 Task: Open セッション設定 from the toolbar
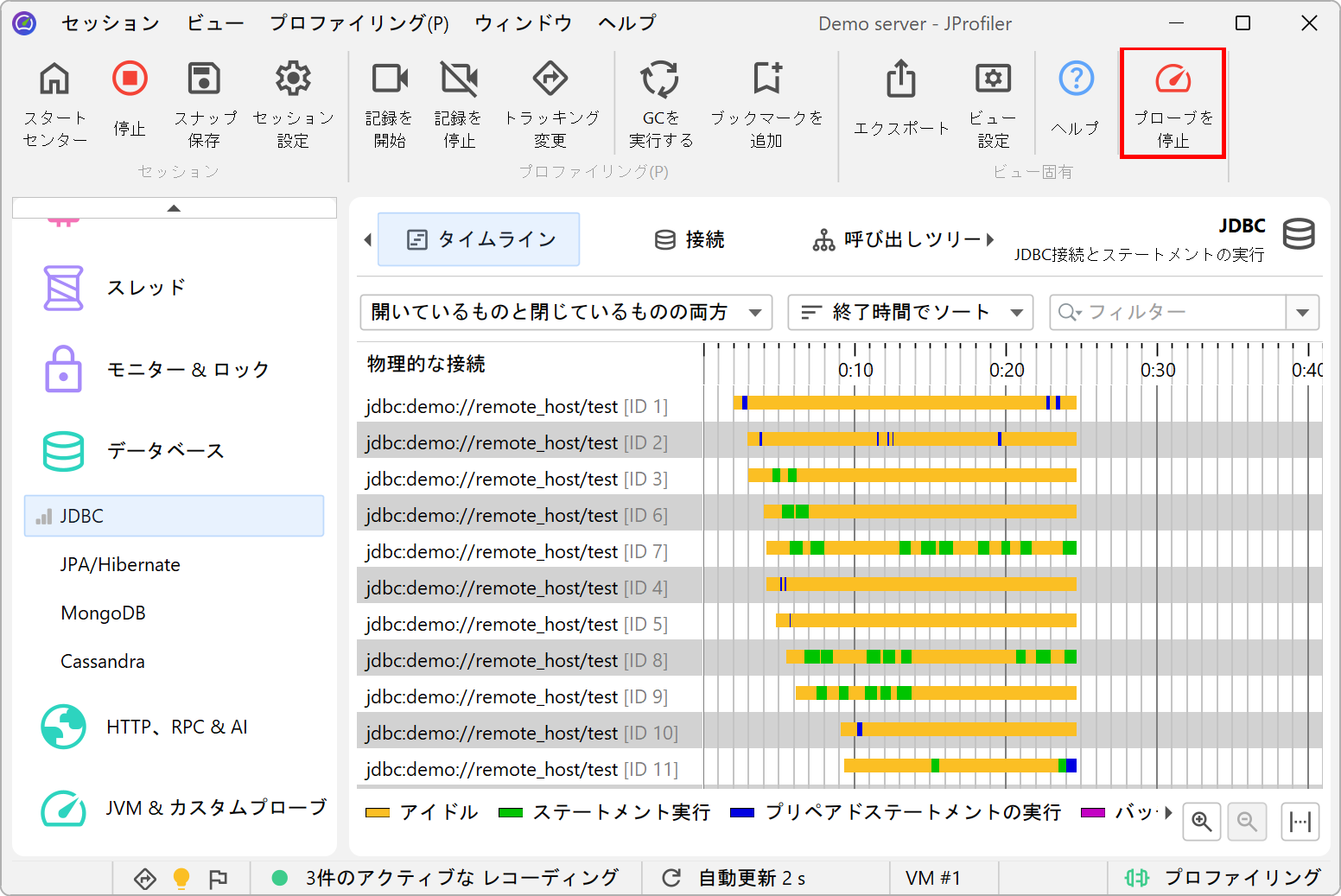point(293,79)
